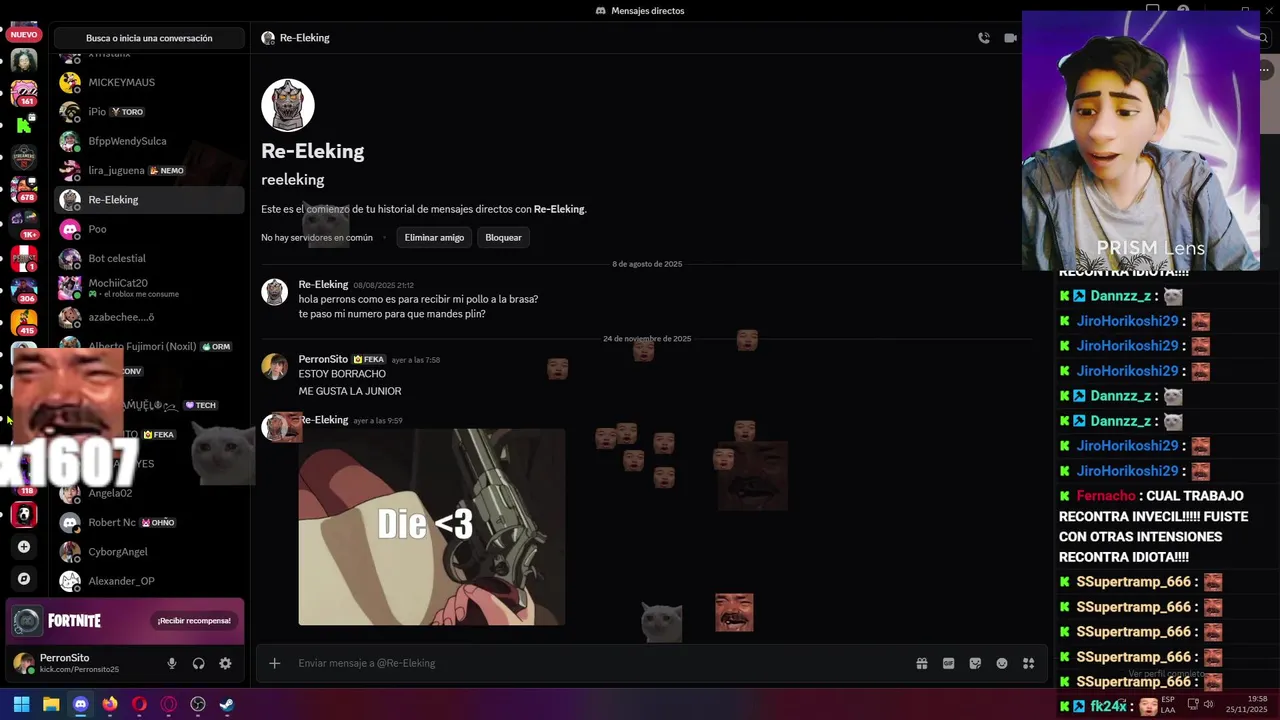Viewport: 1280px width, 720px height.
Task: Open Angela02 direct message
Action: click(149, 493)
